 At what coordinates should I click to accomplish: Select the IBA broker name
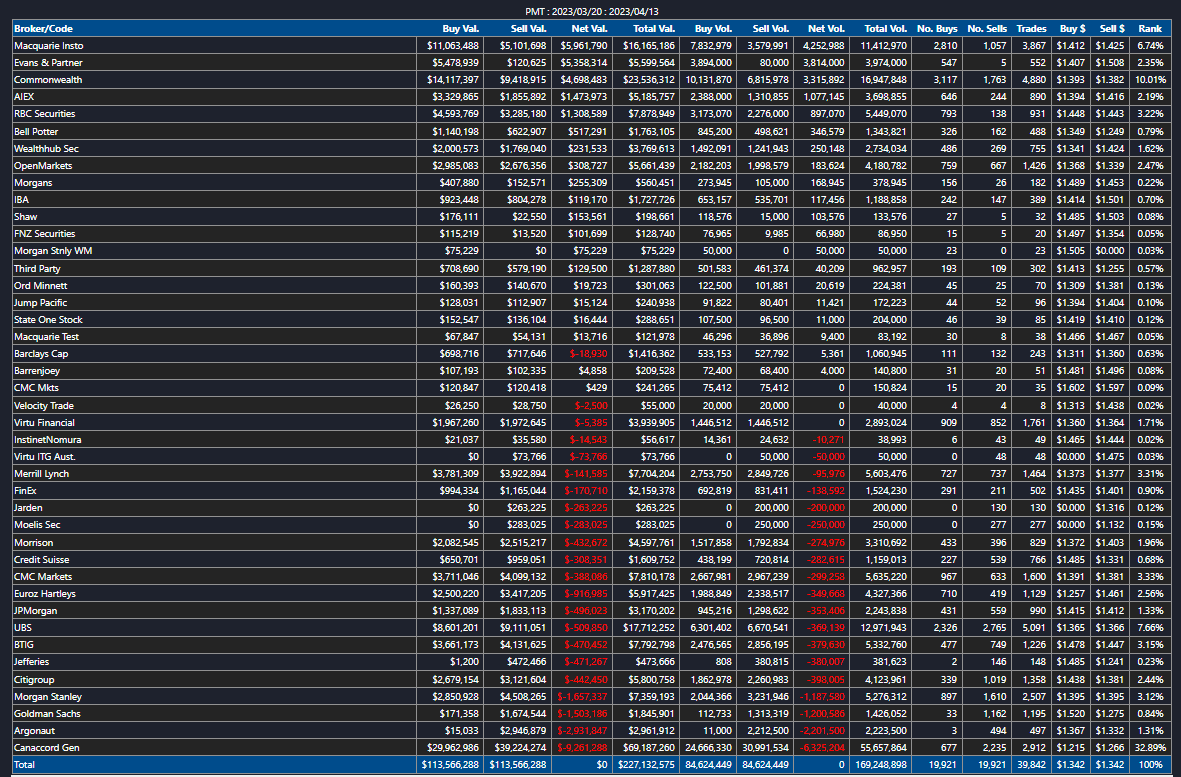click(x=21, y=200)
